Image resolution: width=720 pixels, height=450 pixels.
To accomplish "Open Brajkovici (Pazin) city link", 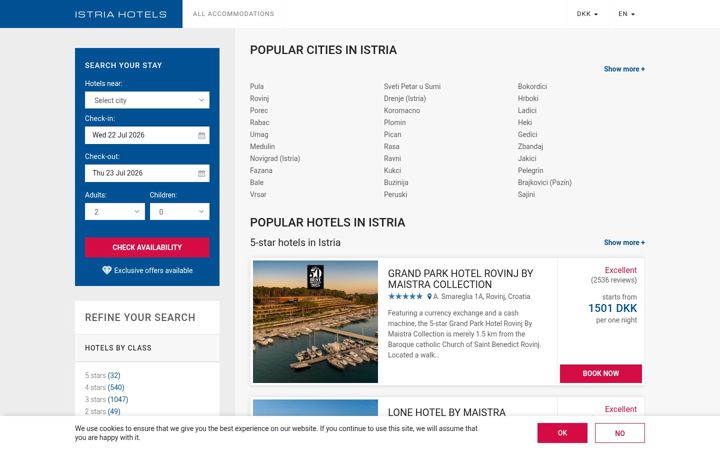I will pyautogui.click(x=545, y=182).
